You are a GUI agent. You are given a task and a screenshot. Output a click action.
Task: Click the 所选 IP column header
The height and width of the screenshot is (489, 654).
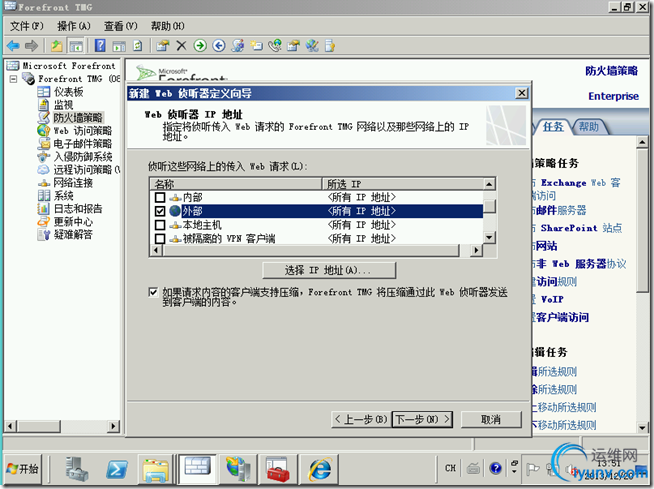pyautogui.click(x=402, y=184)
